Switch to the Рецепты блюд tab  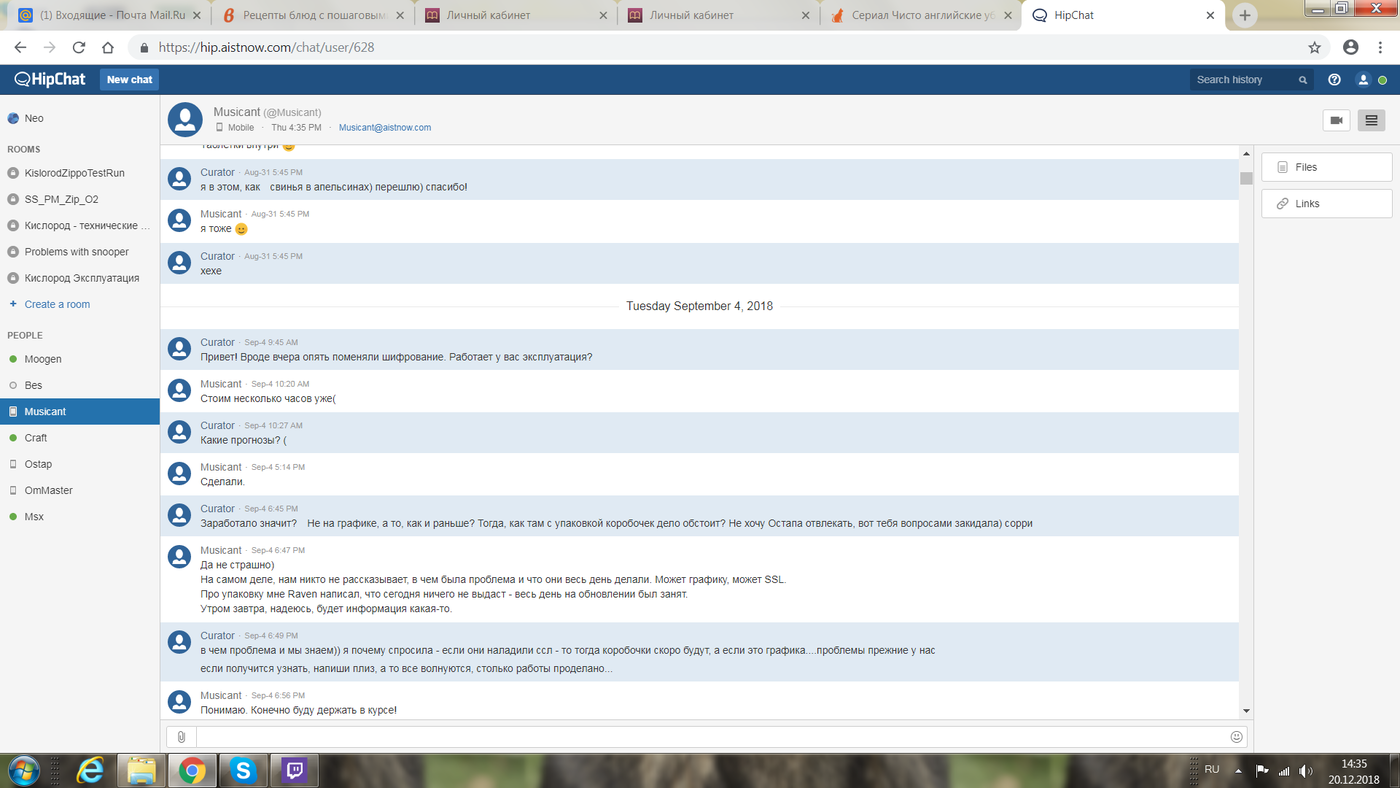point(312,15)
